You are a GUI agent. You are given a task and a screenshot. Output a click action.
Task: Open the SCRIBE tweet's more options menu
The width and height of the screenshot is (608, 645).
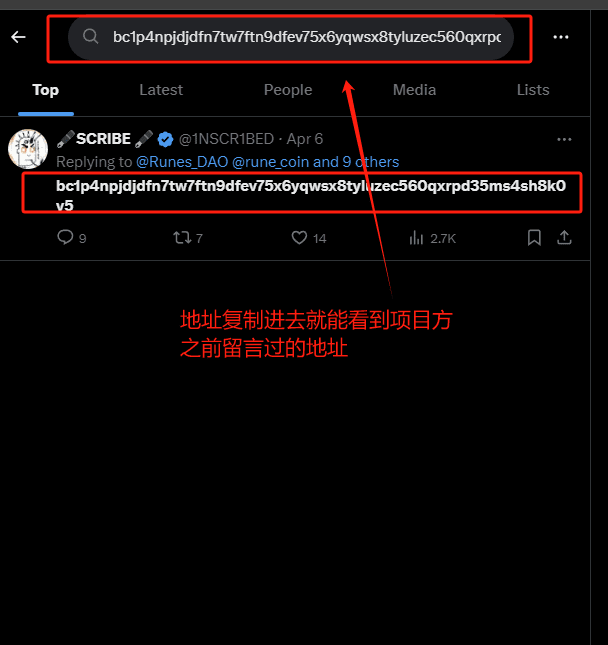click(x=564, y=139)
